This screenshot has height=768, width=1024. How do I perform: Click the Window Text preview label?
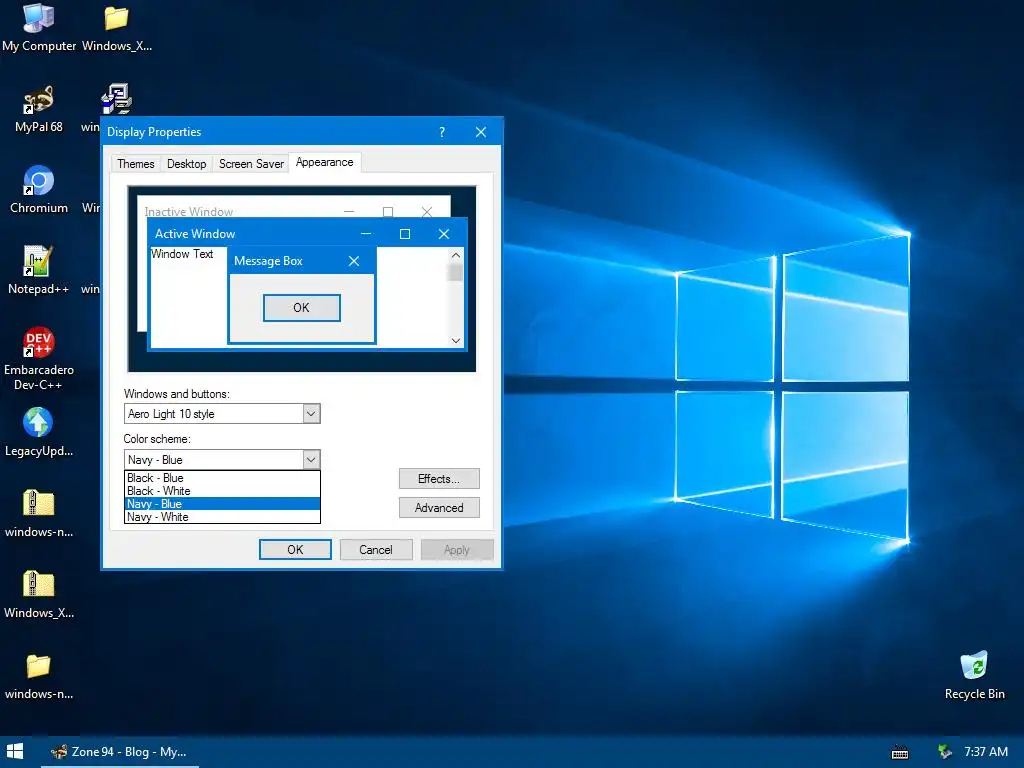point(182,254)
